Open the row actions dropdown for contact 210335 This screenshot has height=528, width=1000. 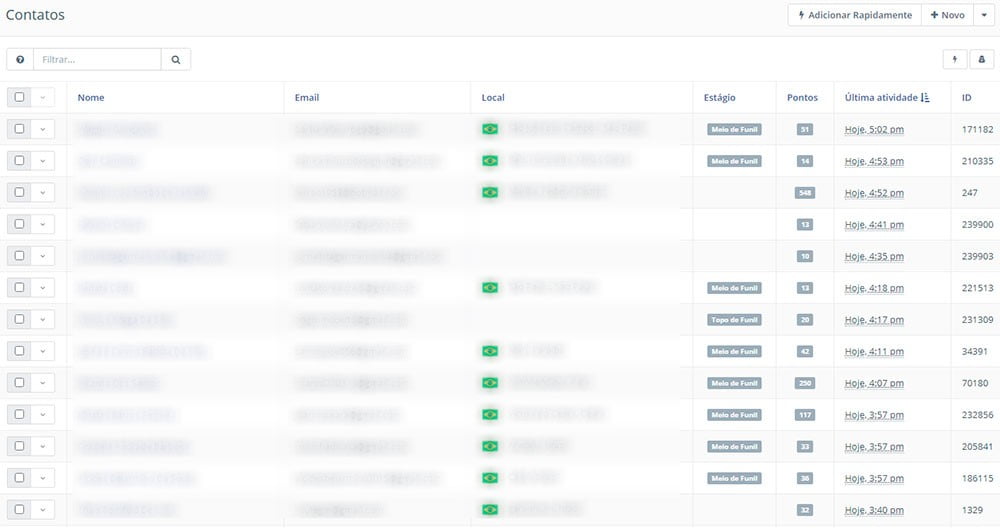click(x=43, y=161)
